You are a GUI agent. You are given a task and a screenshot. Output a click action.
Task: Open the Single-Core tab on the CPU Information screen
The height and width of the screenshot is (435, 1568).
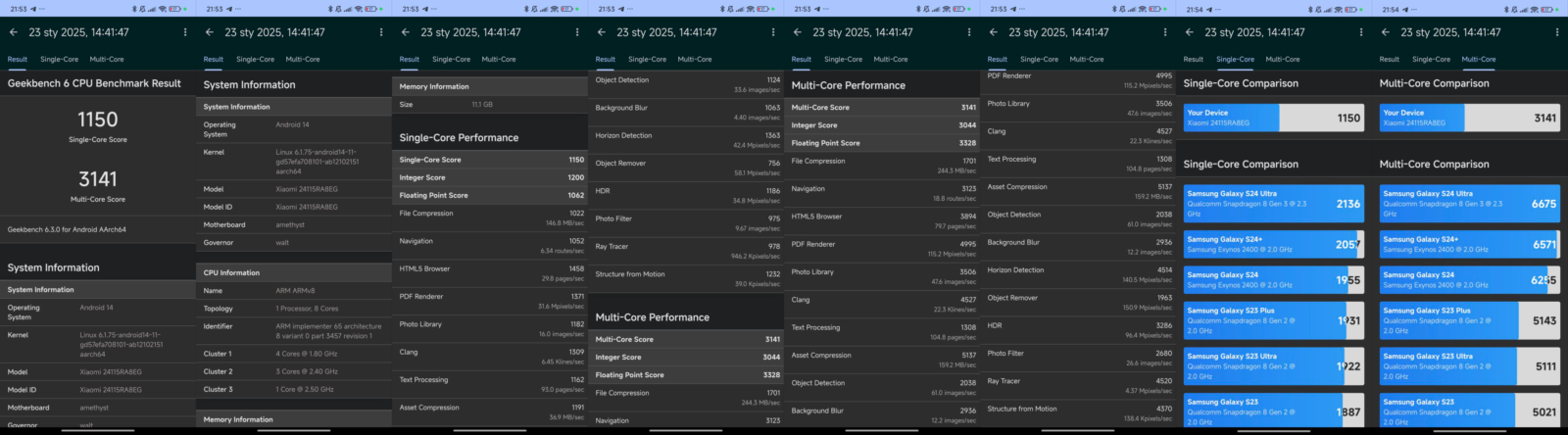click(x=256, y=59)
